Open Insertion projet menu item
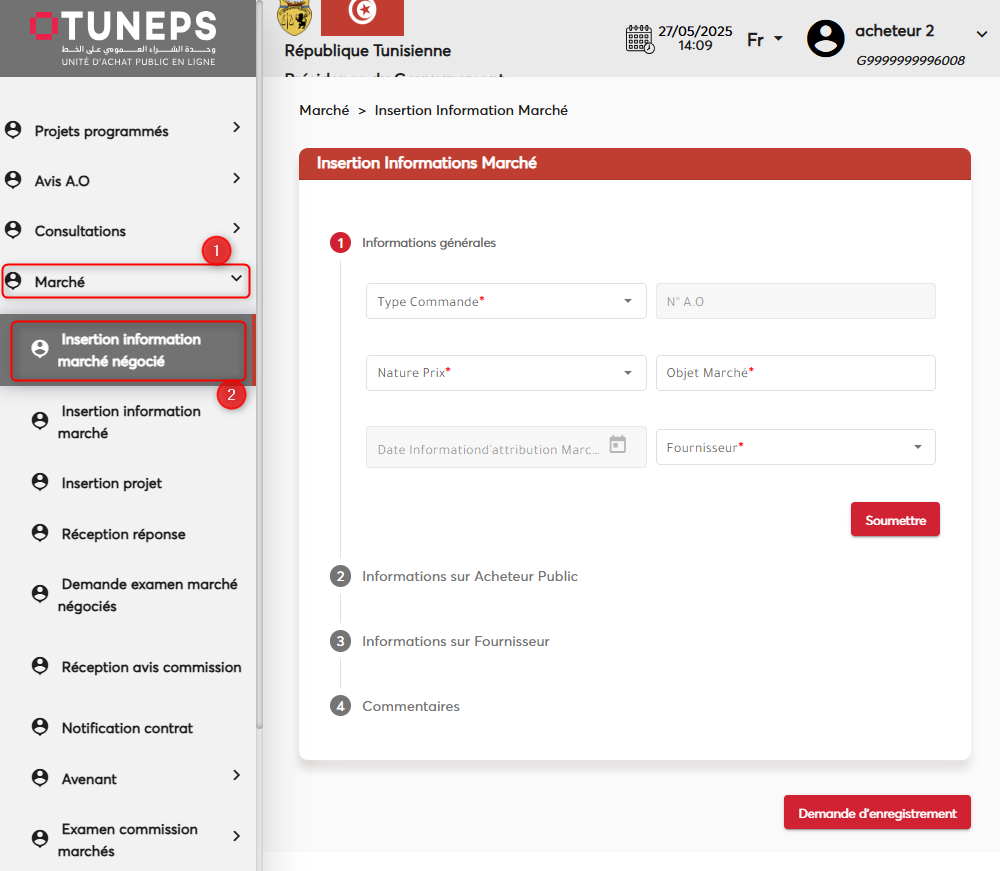 tap(111, 483)
